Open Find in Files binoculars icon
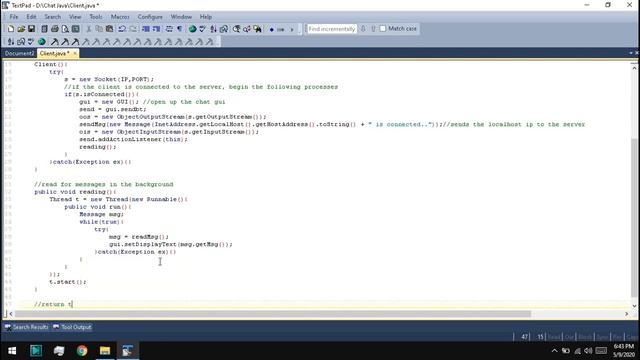 pyautogui.click(x=257, y=29)
